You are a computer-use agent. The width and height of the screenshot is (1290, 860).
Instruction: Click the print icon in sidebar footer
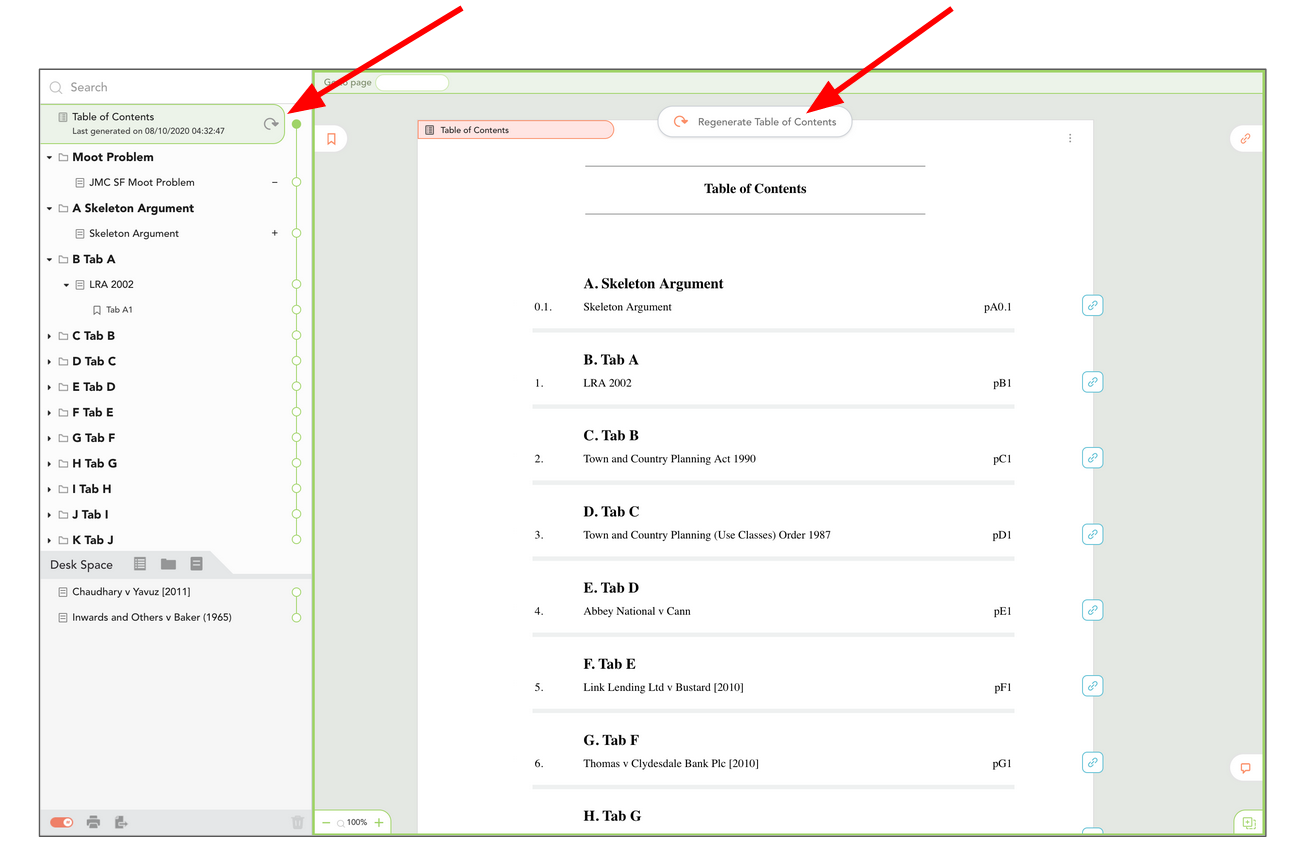pos(93,822)
